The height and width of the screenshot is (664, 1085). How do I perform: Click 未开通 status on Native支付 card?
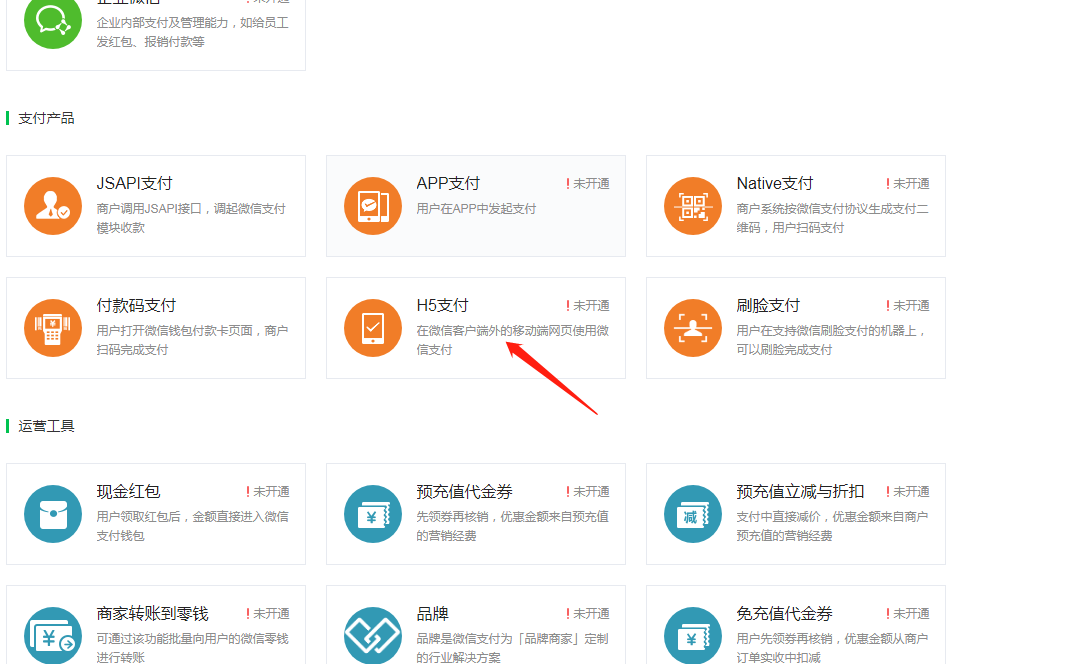click(910, 184)
